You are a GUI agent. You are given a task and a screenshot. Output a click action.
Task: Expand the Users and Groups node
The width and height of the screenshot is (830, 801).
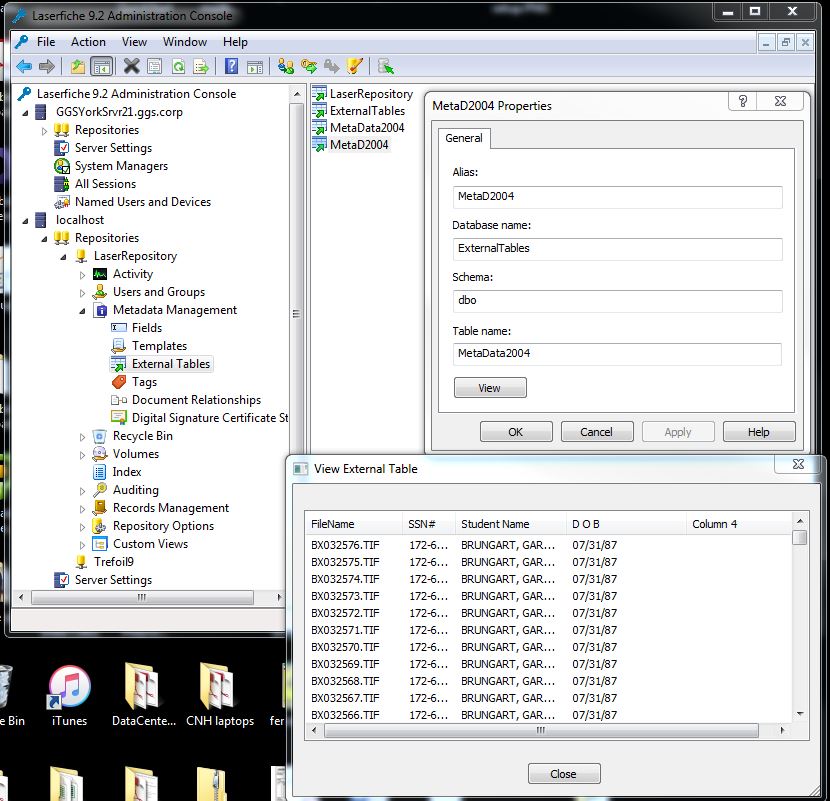83,292
